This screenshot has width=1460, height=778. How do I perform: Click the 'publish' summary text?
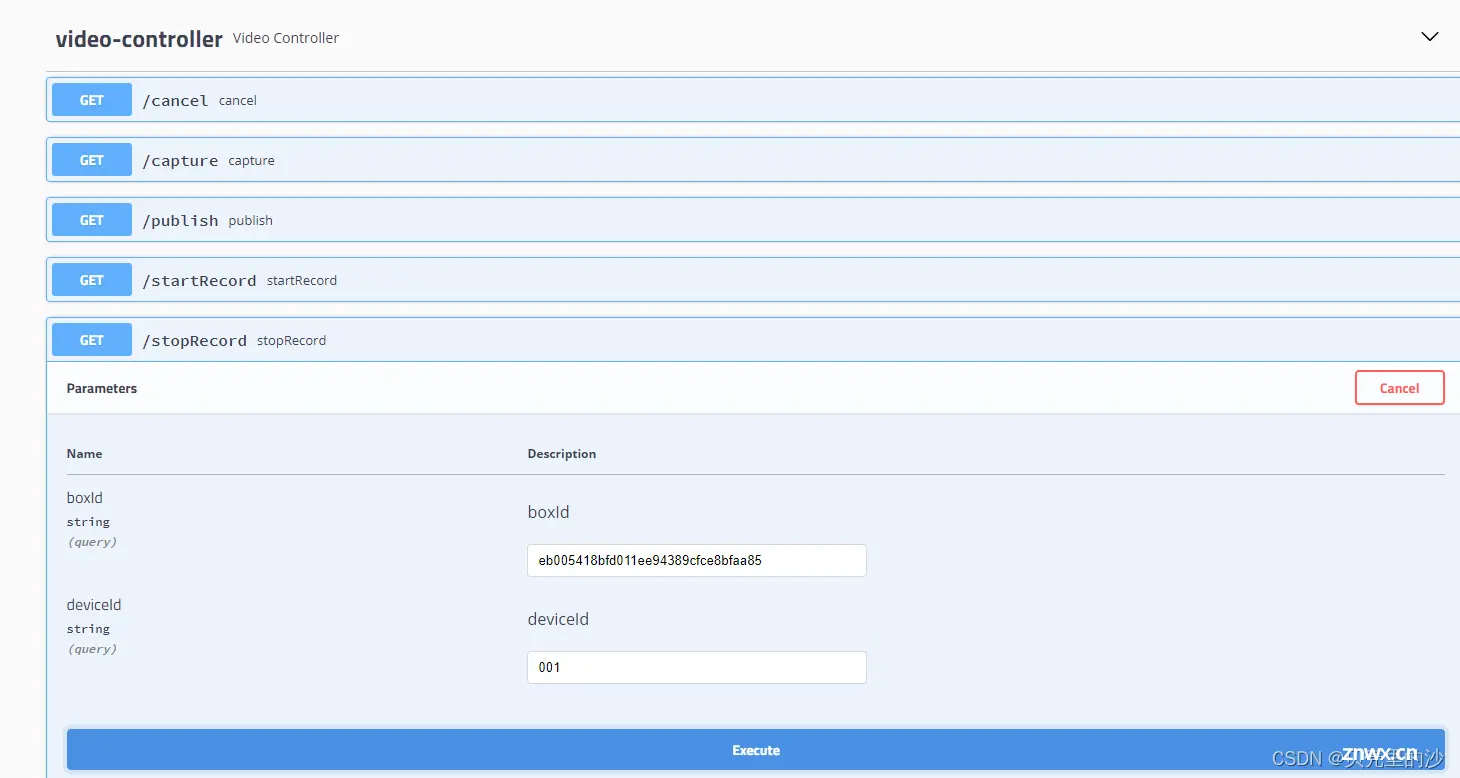pos(251,220)
